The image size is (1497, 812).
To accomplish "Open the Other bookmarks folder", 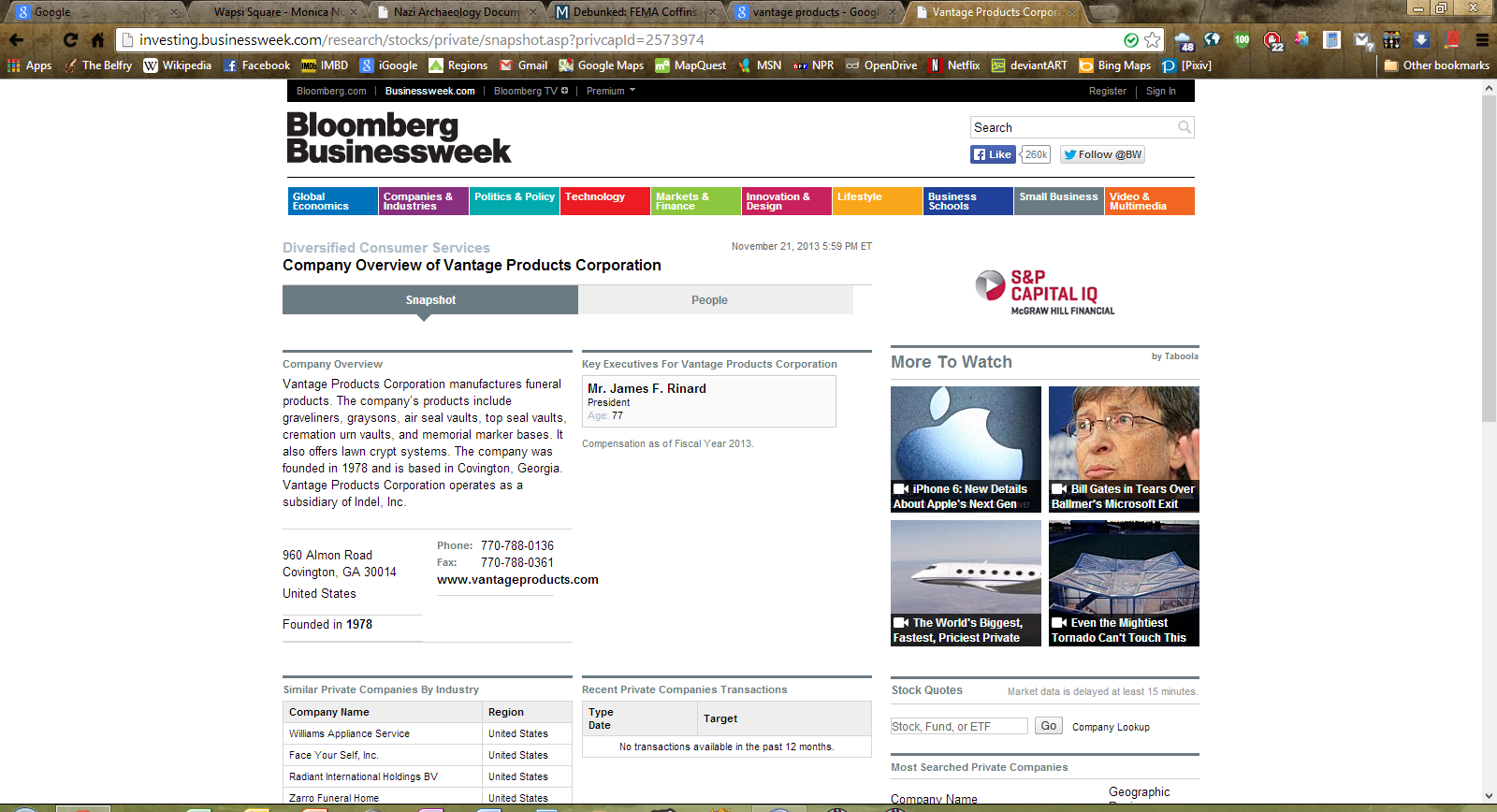I will click(x=1436, y=65).
